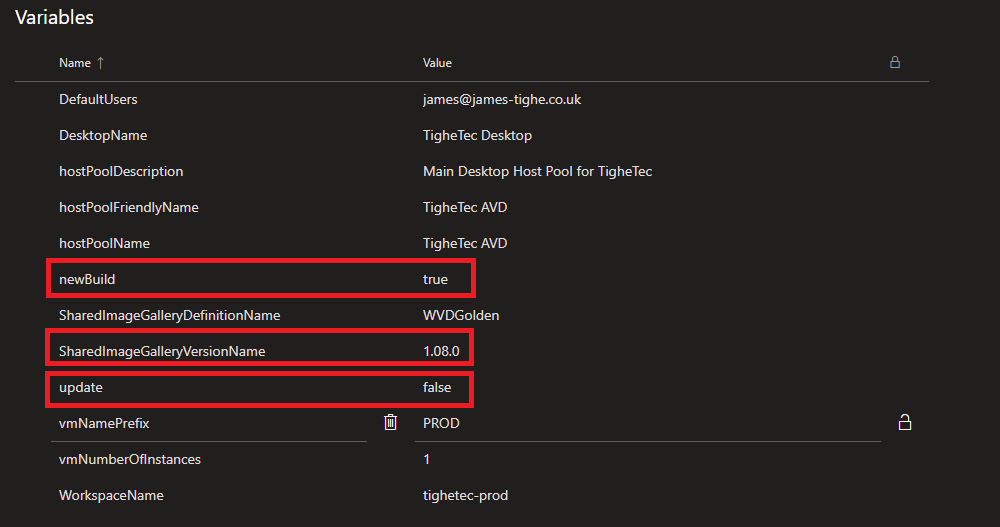Viewport: 1000px width, 527px height.
Task: Click the WVDGolden gallery definition value
Action: click(461, 315)
